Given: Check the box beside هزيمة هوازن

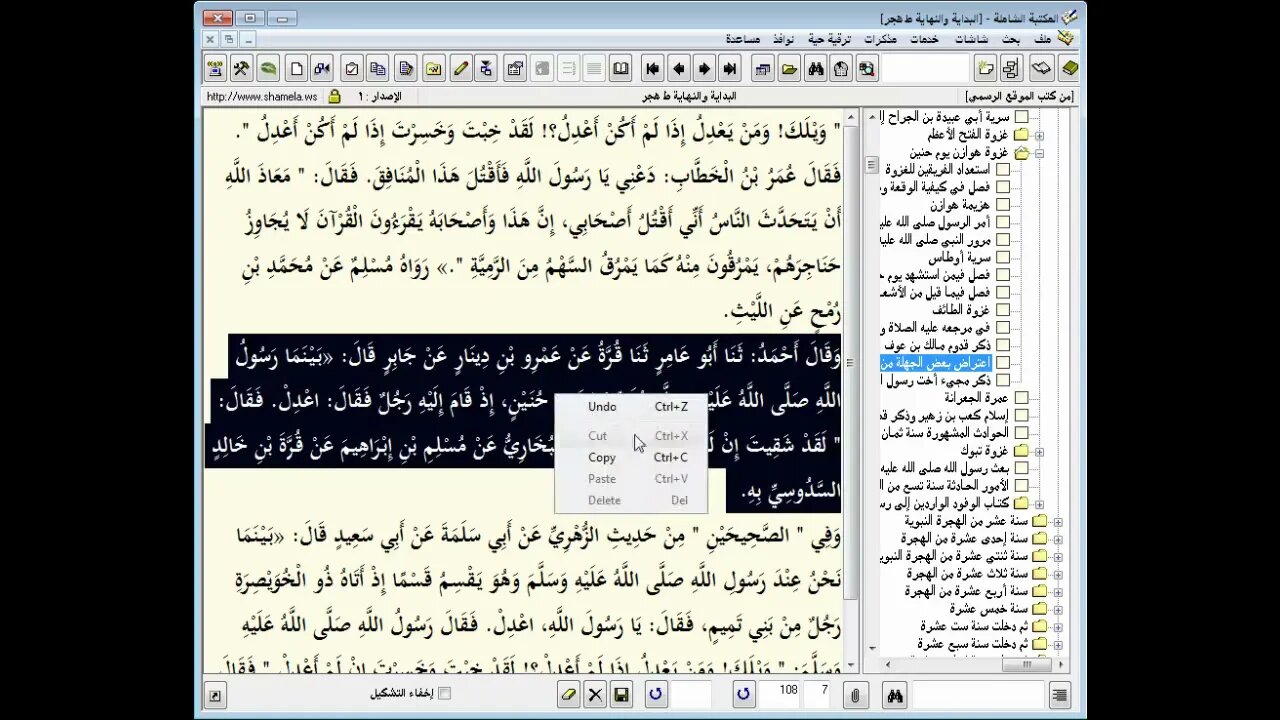Looking at the screenshot, I should pyautogui.click(x=1002, y=205).
